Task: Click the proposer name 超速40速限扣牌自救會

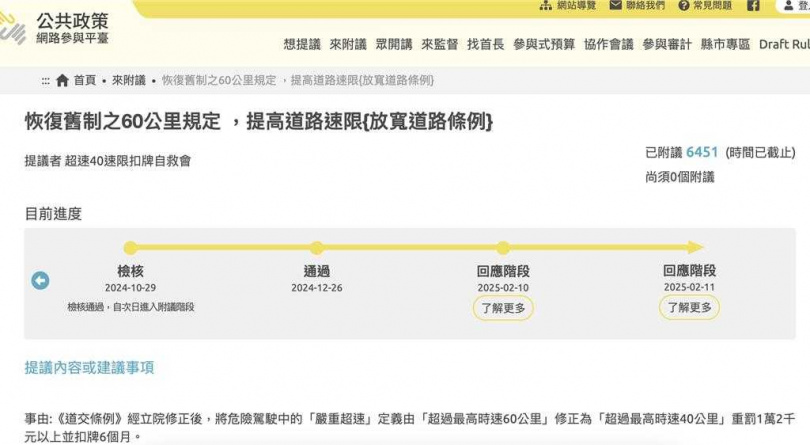Action: pyautogui.click(x=128, y=161)
